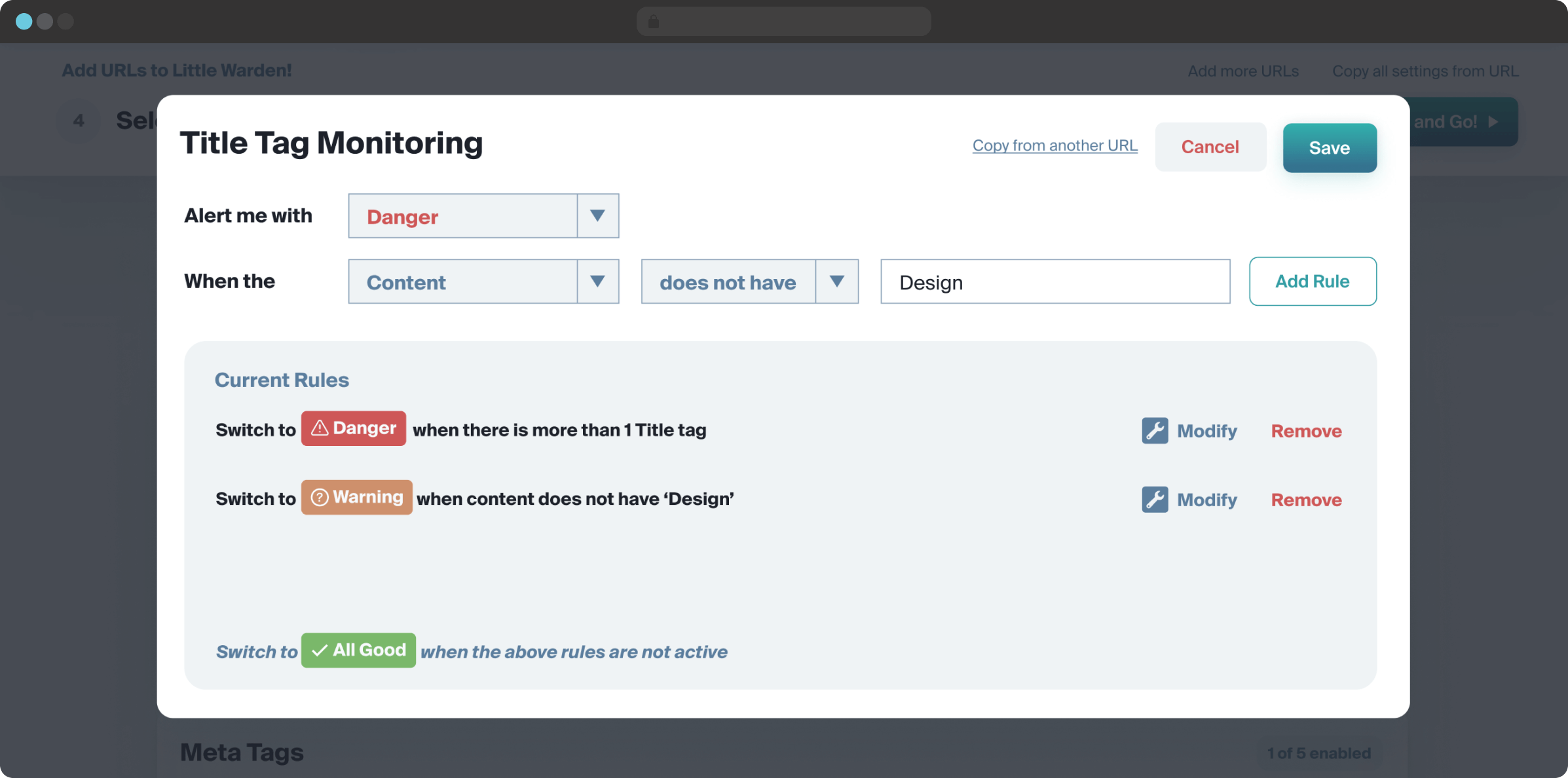This screenshot has width=1568, height=778.
Task: Click the lock icon in the address bar
Action: click(653, 22)
